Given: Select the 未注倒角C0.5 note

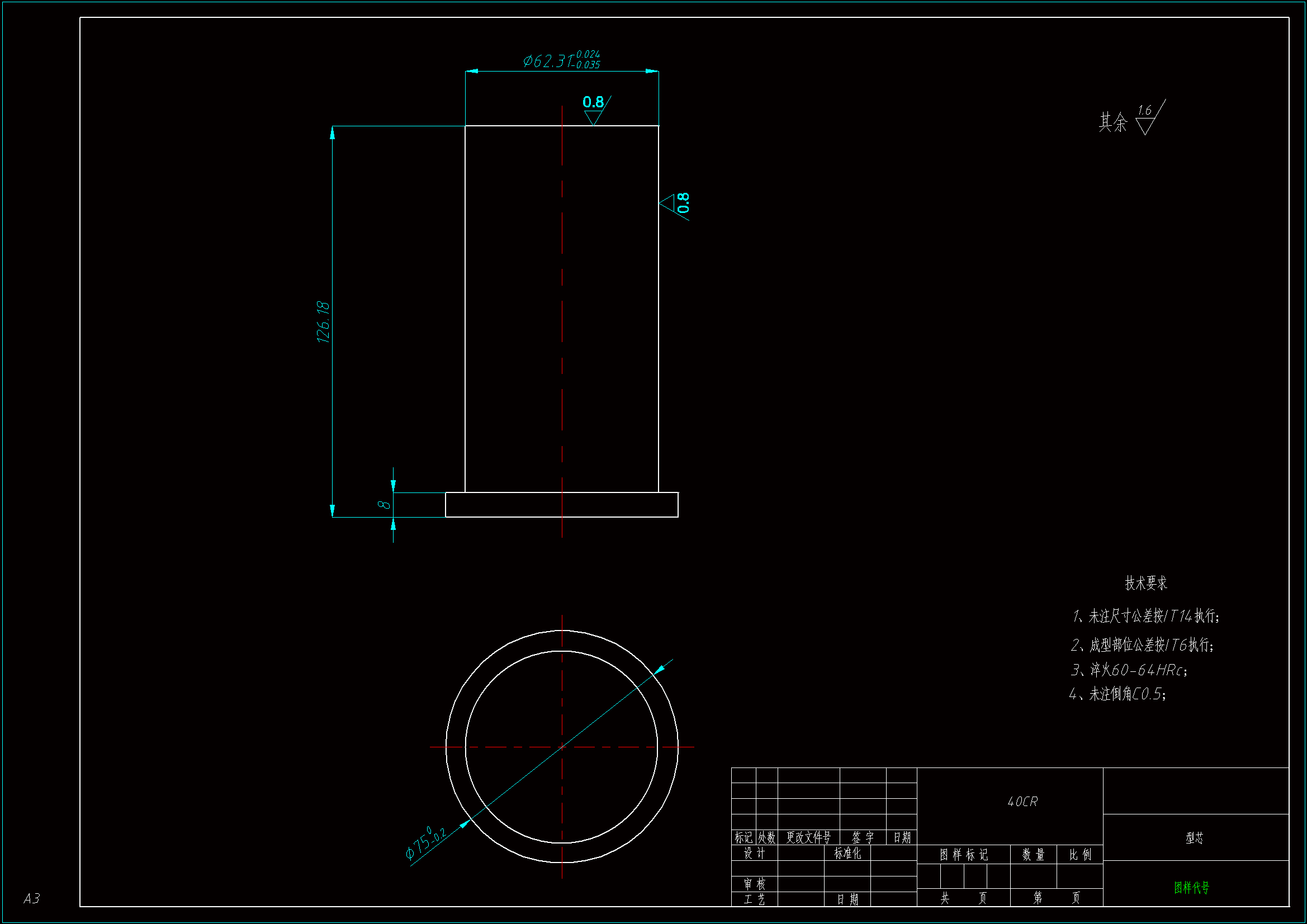Looking at the screenshot, I should click(1118, 694).
